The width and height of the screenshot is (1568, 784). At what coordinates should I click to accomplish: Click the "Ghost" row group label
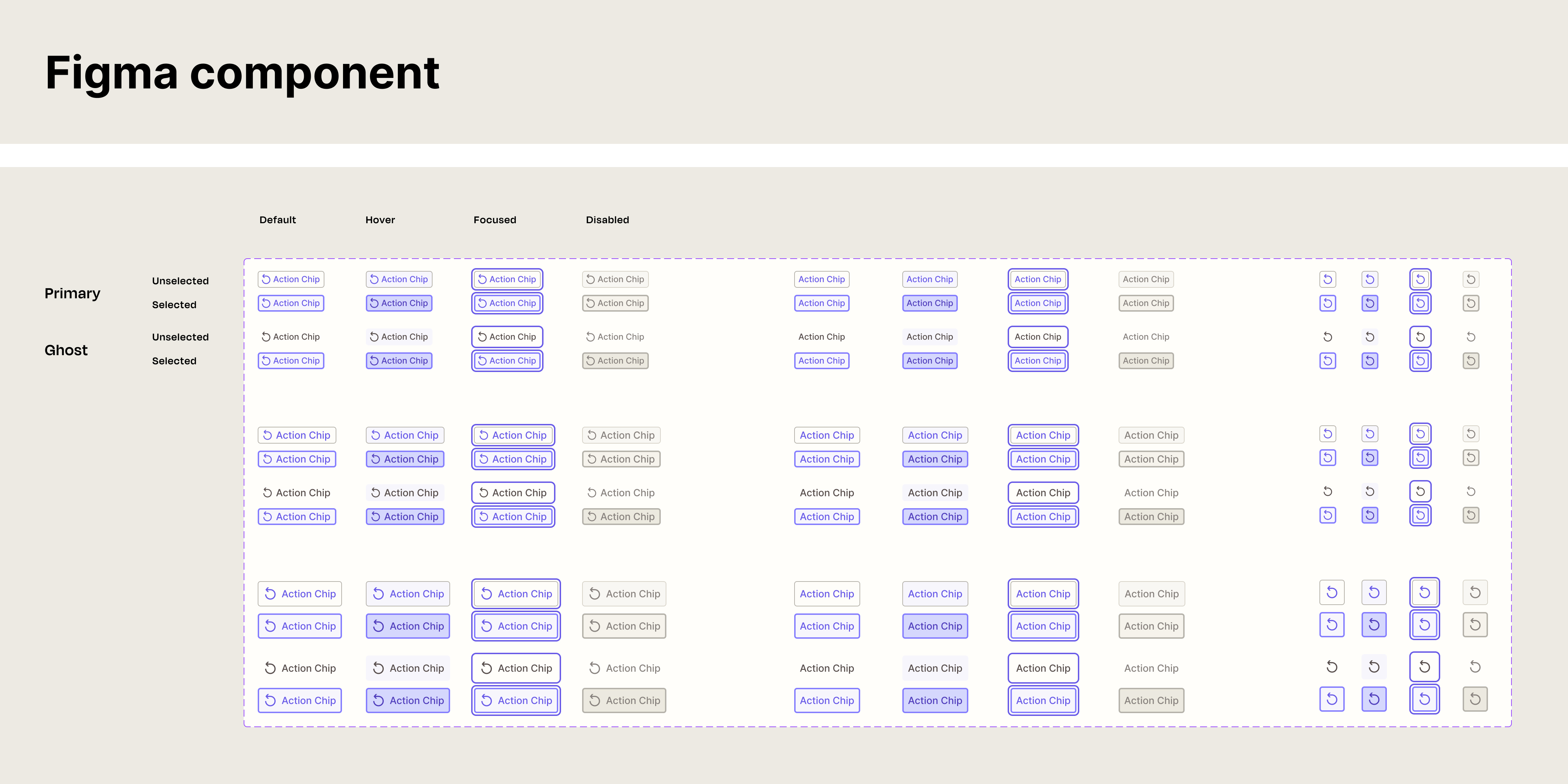(66, 350)
